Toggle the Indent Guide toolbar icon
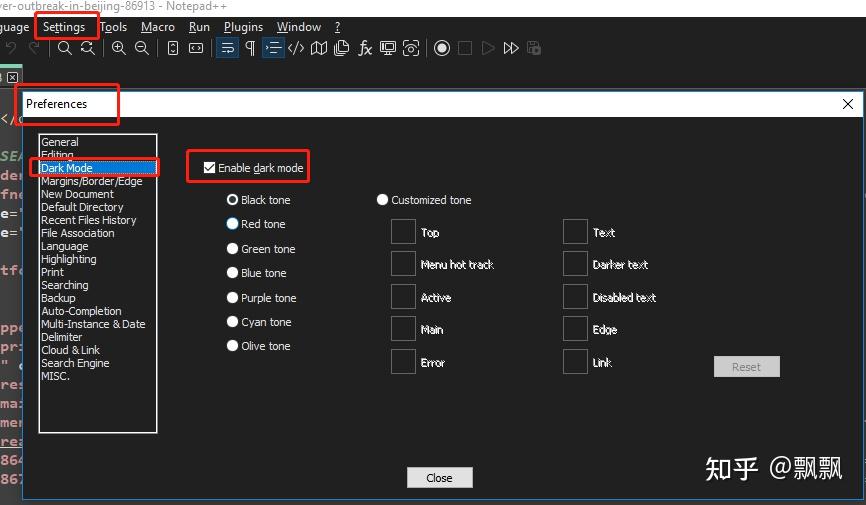Screen dimensions: 866x505 (x=273, y=49)
